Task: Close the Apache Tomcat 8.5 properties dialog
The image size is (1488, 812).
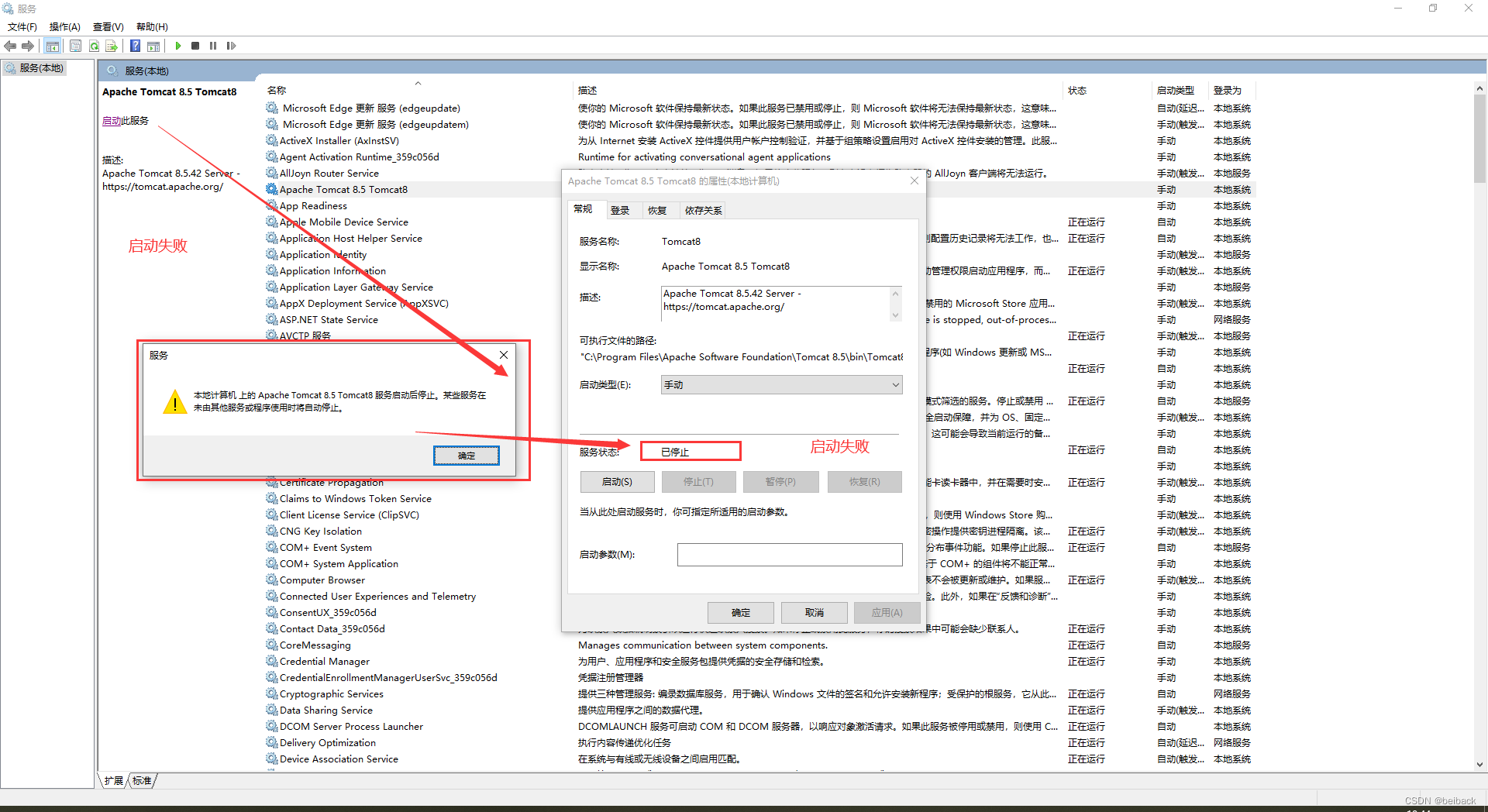Action: 914,181
